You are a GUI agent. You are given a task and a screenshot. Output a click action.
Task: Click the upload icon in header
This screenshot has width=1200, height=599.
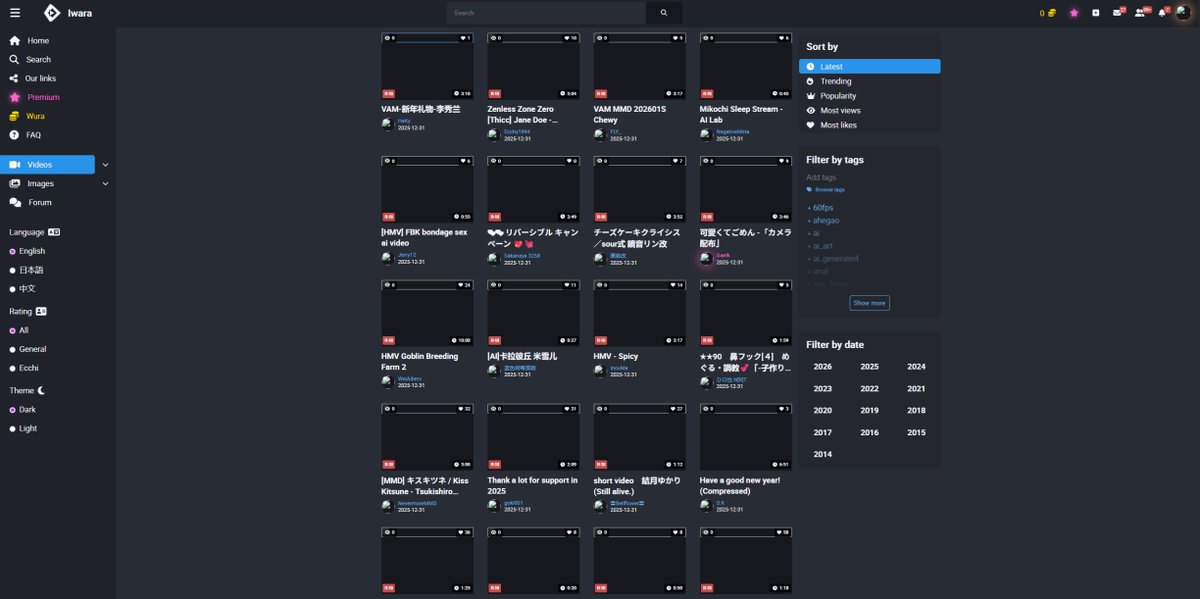tap(1096, 13)
